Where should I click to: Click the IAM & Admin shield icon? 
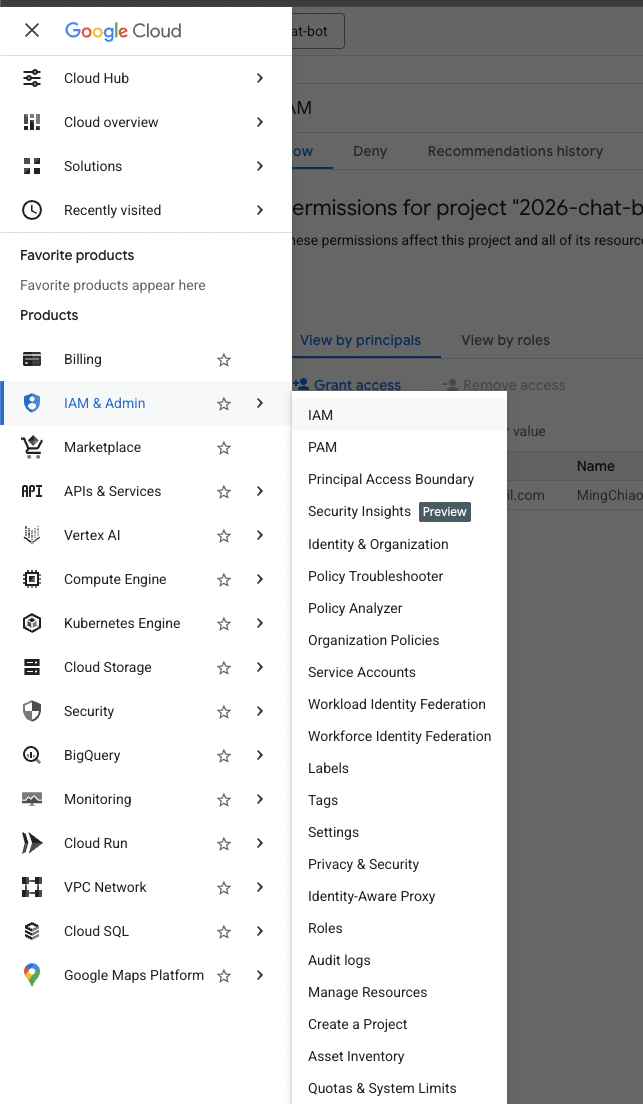[x=32, y=403]
